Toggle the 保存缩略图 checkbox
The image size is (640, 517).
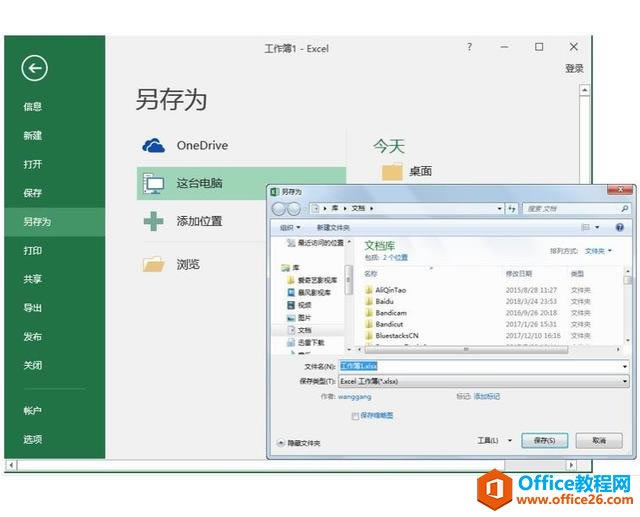coord(355,416)
